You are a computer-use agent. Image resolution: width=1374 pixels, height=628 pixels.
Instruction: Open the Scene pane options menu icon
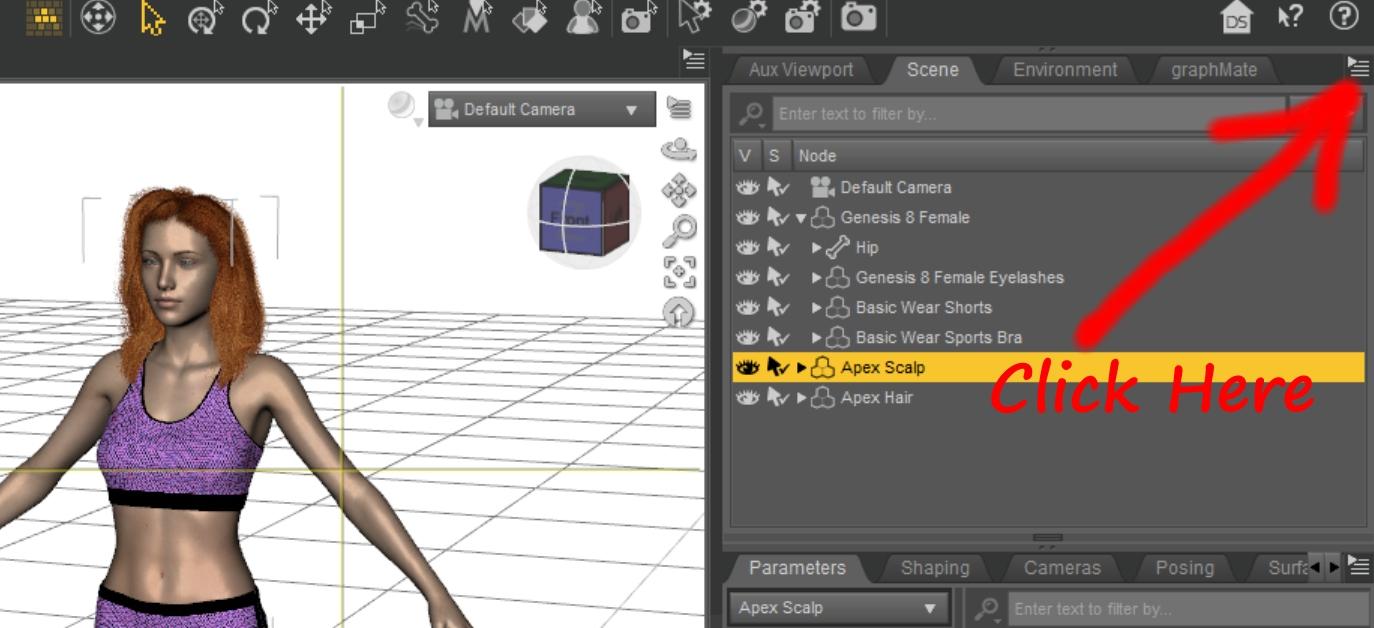point(1357,68)
